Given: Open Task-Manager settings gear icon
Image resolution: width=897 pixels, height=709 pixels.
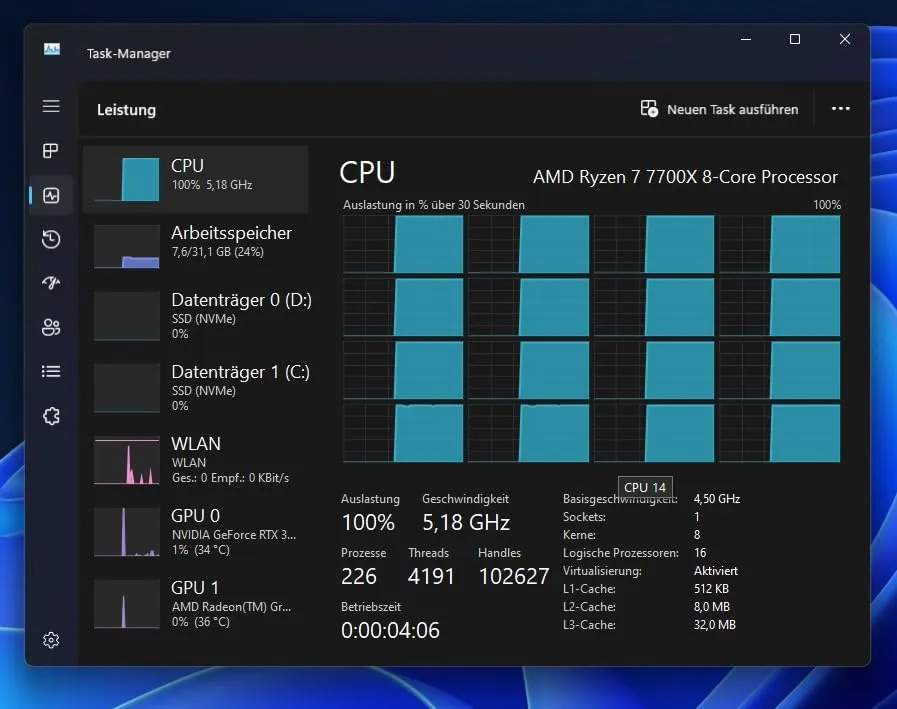Looking at the screenshot, I should click(51, 640).
